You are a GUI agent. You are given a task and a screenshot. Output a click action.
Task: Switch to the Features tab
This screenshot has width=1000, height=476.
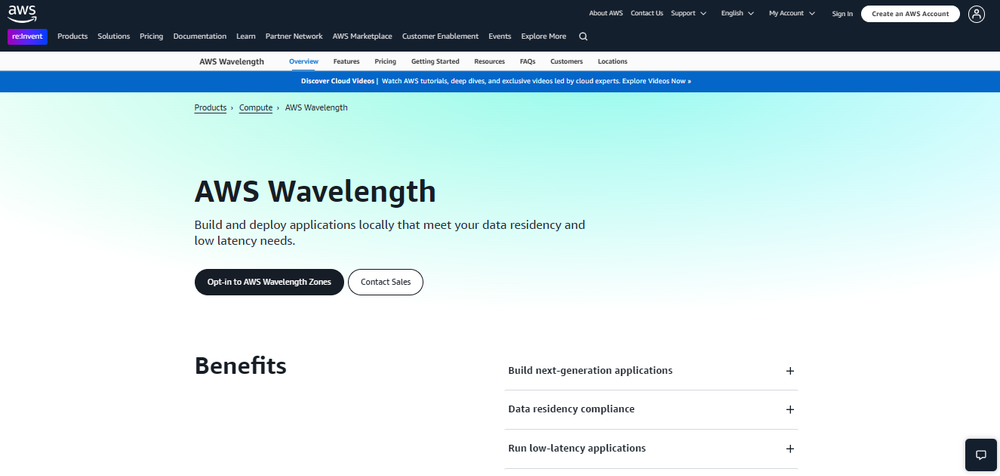[x=346, y=61]
